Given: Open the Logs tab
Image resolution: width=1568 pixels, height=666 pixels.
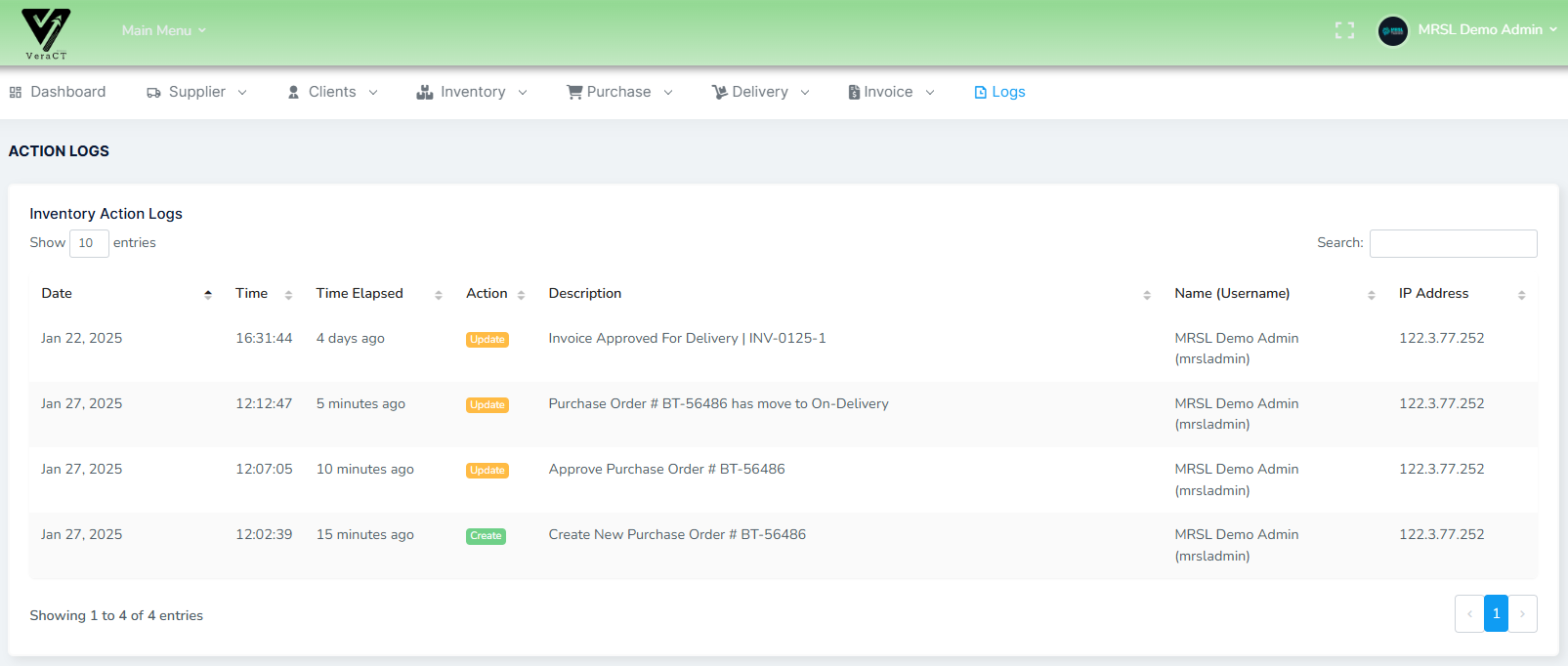Looking at the screenshot, I should (999, 92).
